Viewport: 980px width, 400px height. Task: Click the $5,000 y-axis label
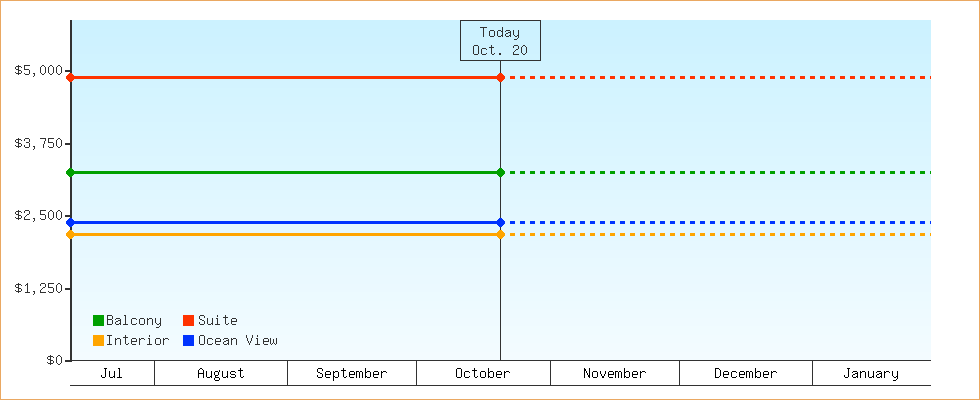coord(38,71)
